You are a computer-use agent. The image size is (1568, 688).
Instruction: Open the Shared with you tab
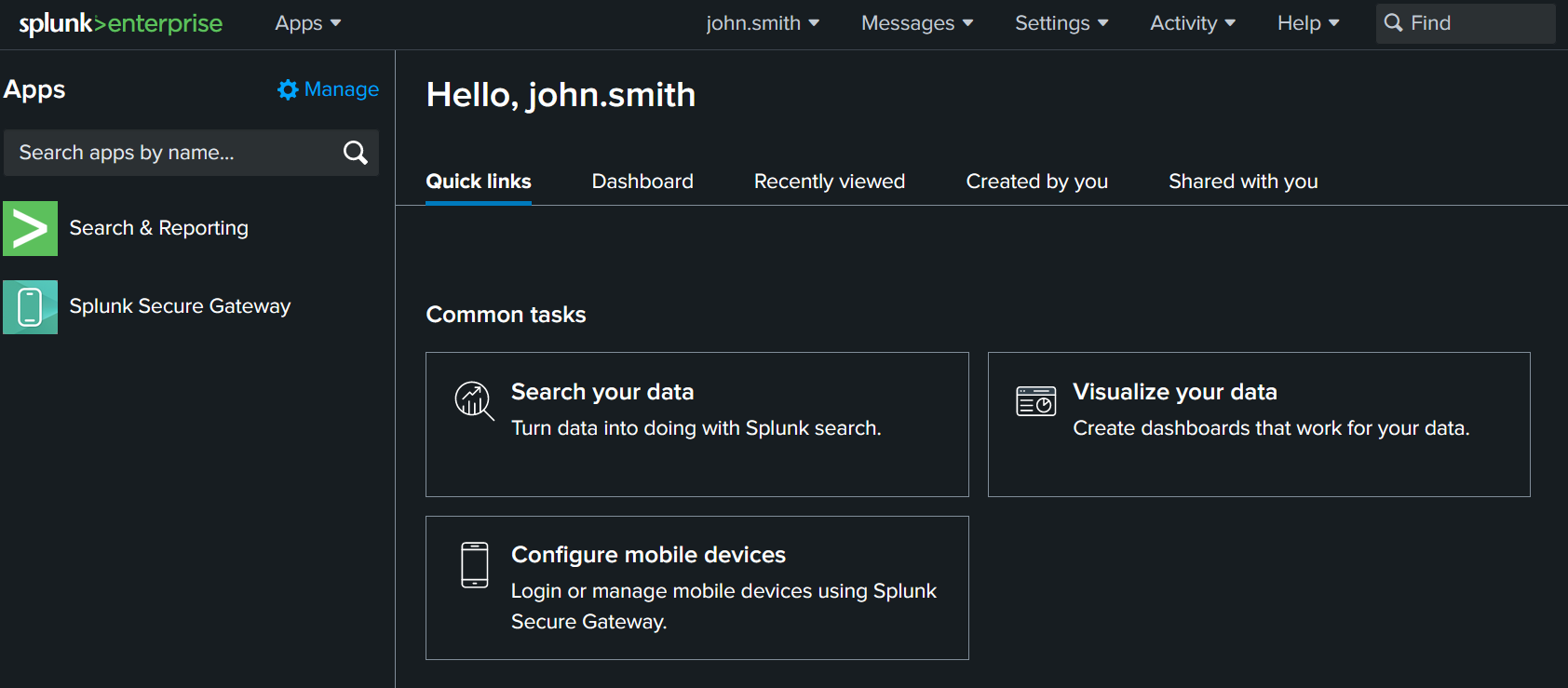point(1243,182)
